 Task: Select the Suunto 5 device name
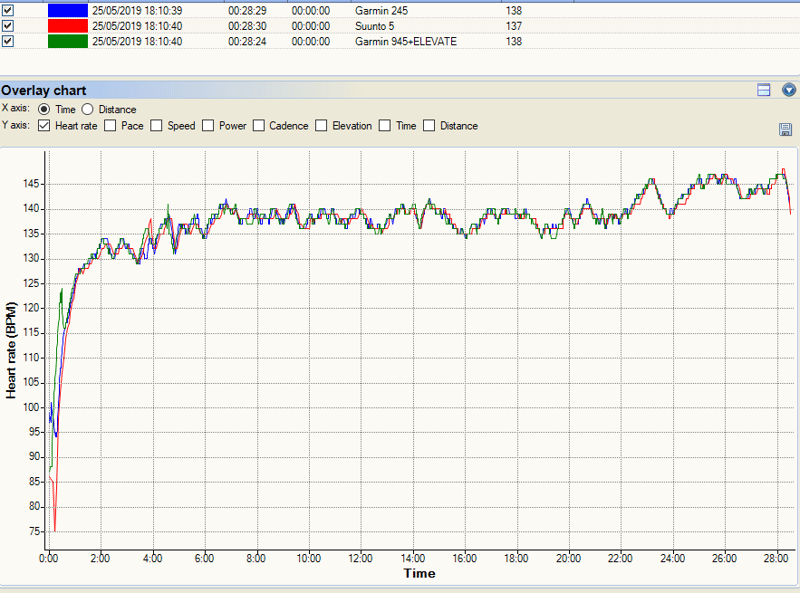(x=374, y=26)
